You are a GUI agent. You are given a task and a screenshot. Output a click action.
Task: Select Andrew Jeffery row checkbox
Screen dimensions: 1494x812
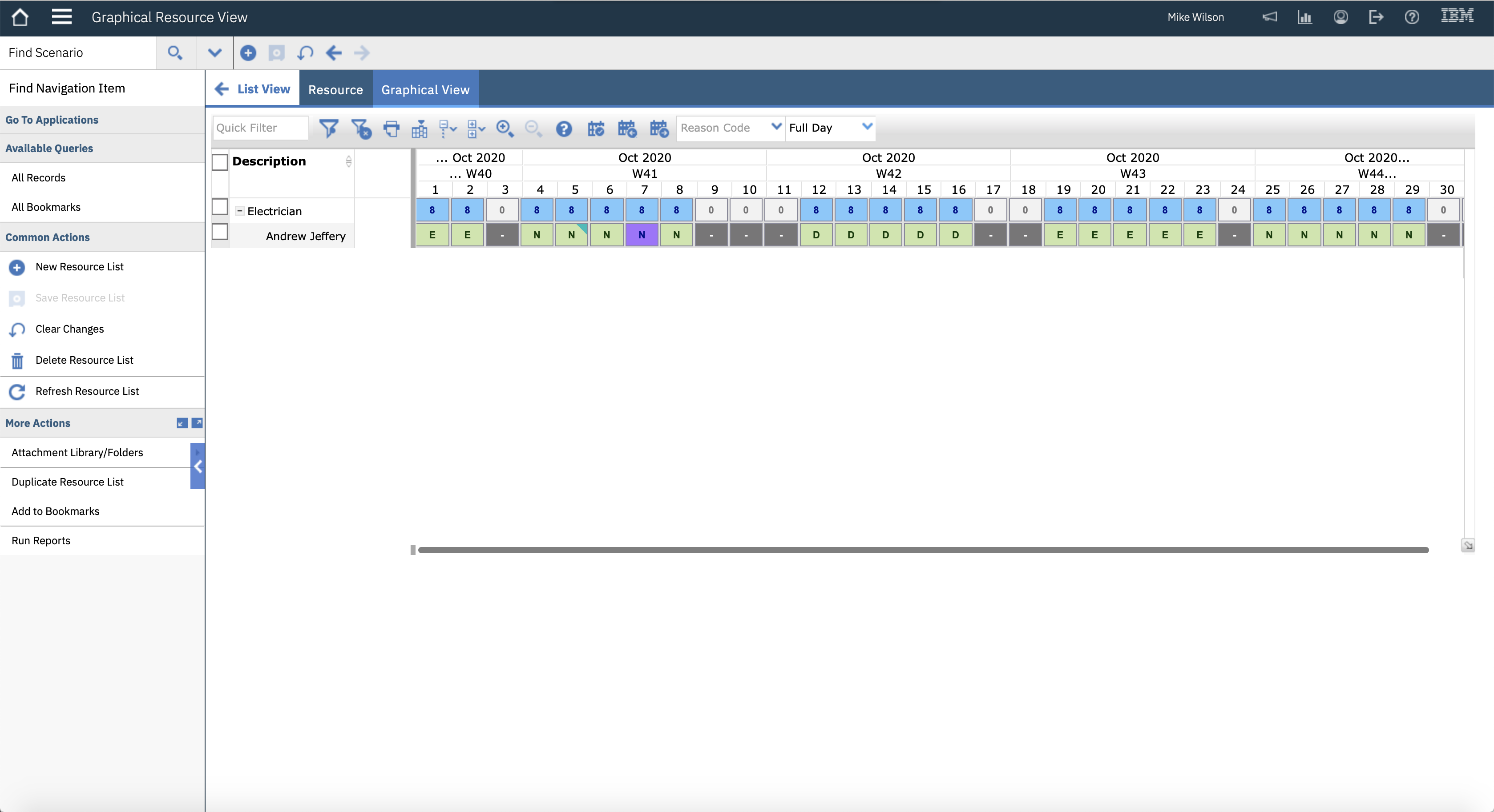[x=220, y=232]
